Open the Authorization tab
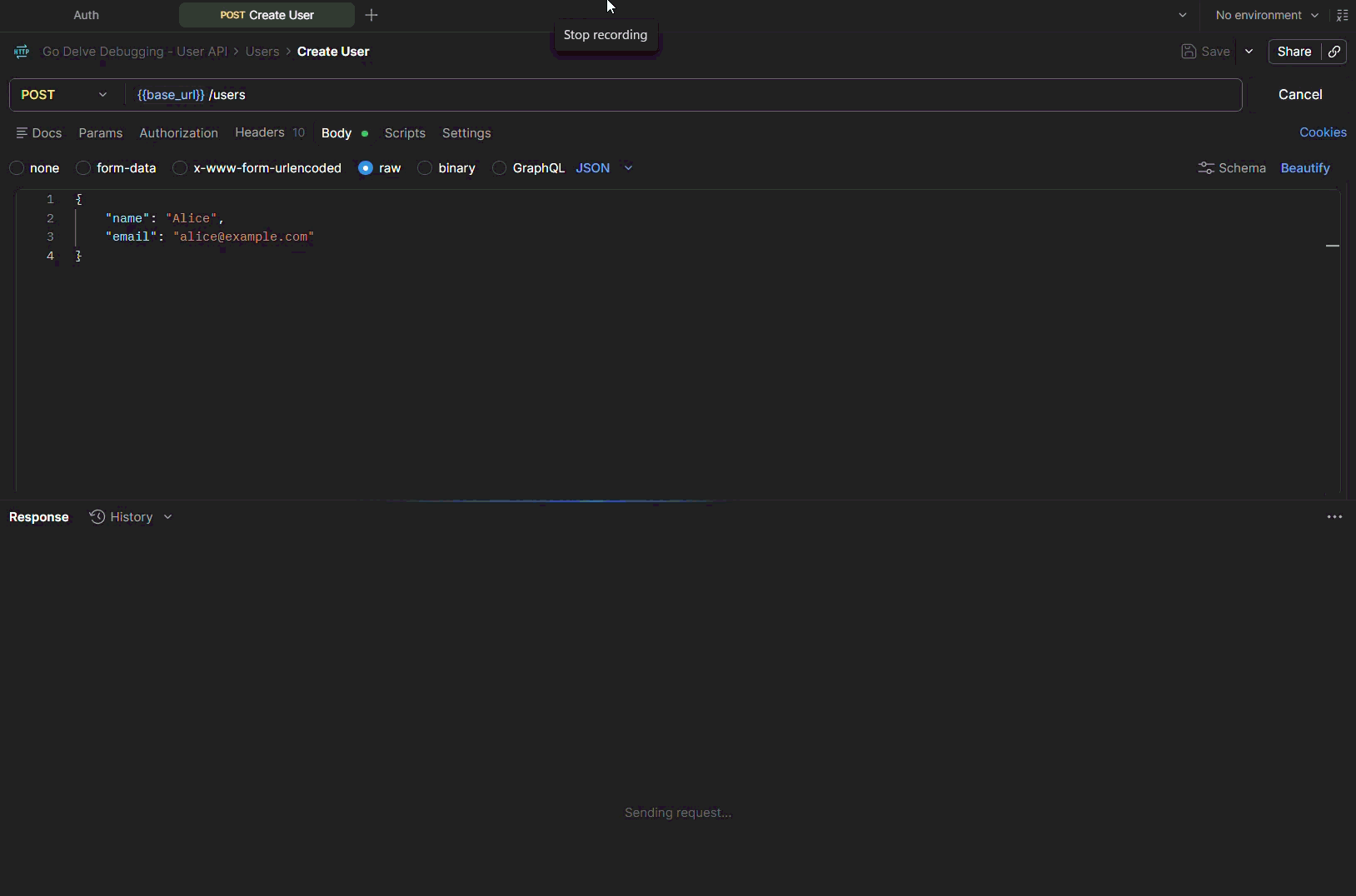This screenshot has width=1356, height=896. tap(178, 133)
